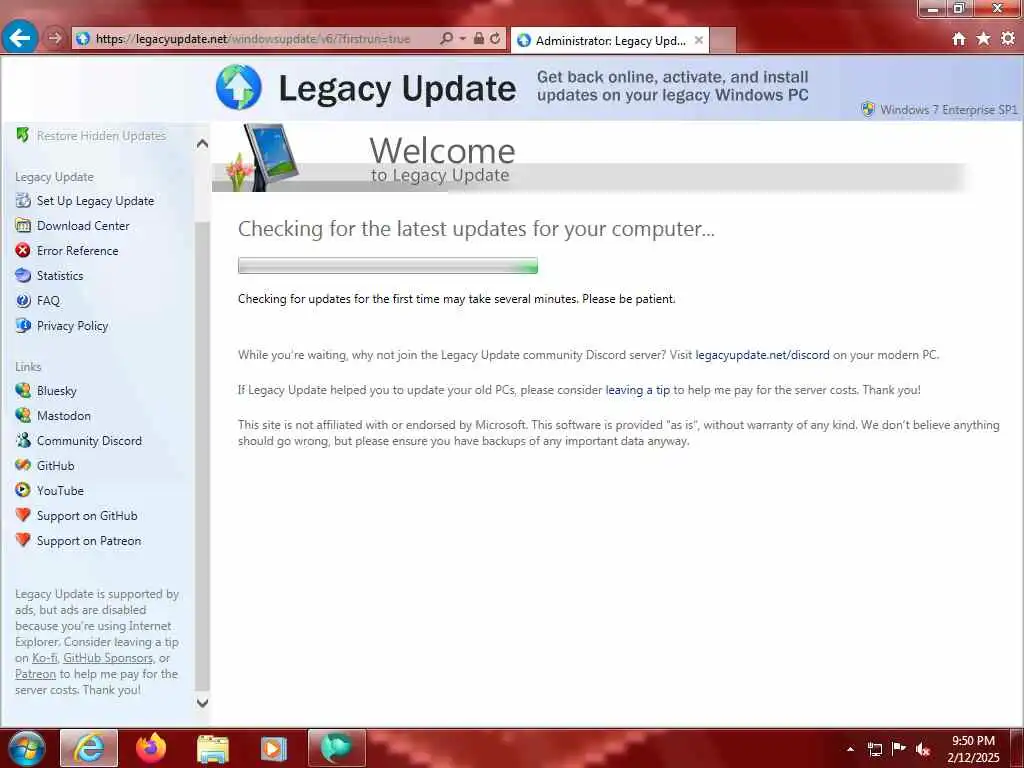Screen dimensions: 1024x768
Task: Open the Statistics link
Action: coord(60,276)
